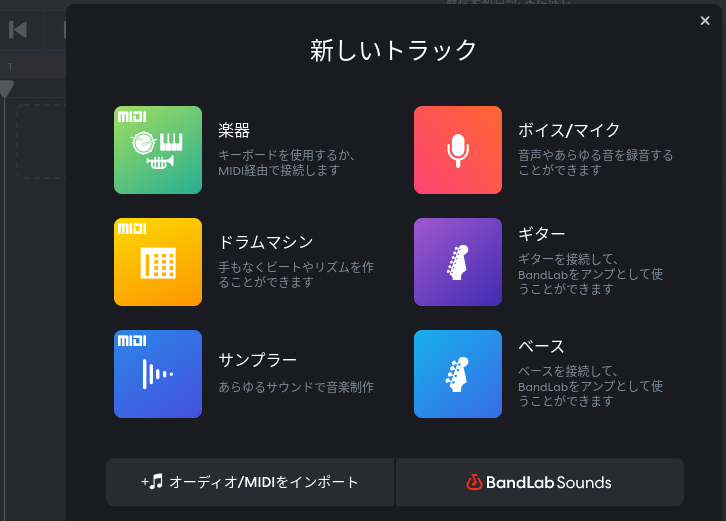Pick the purple ギター guitar headstock icon
The width and height of the screenshot is (726, 521).
pos(458,262)
